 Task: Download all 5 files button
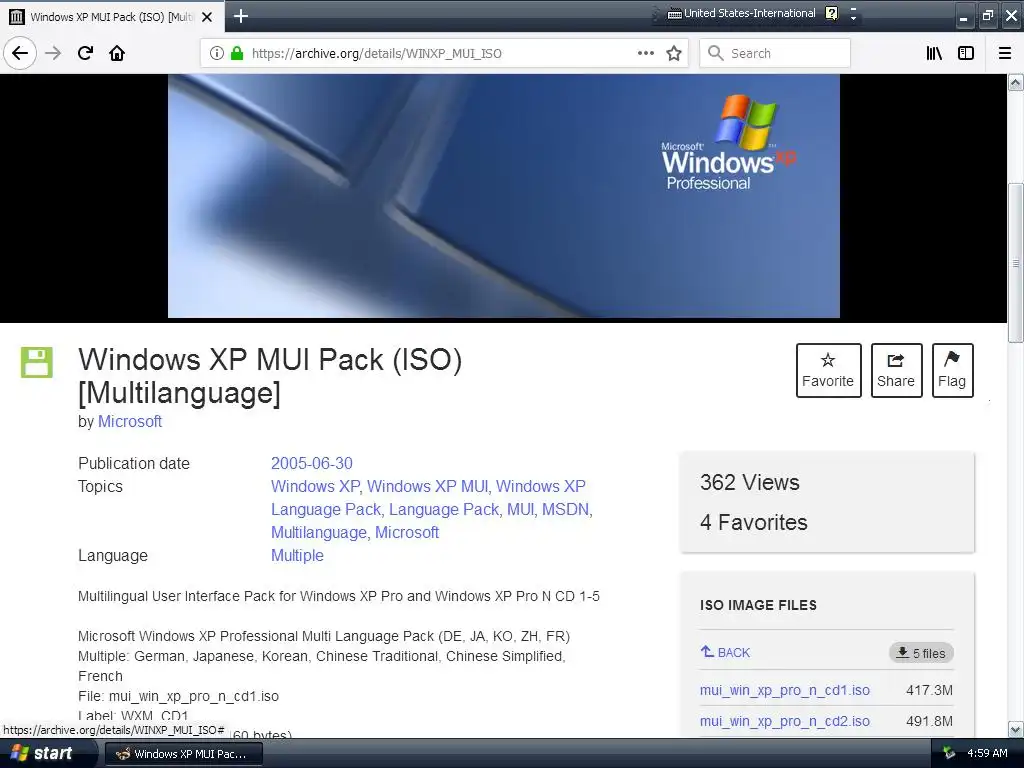[x=921, y=652]
